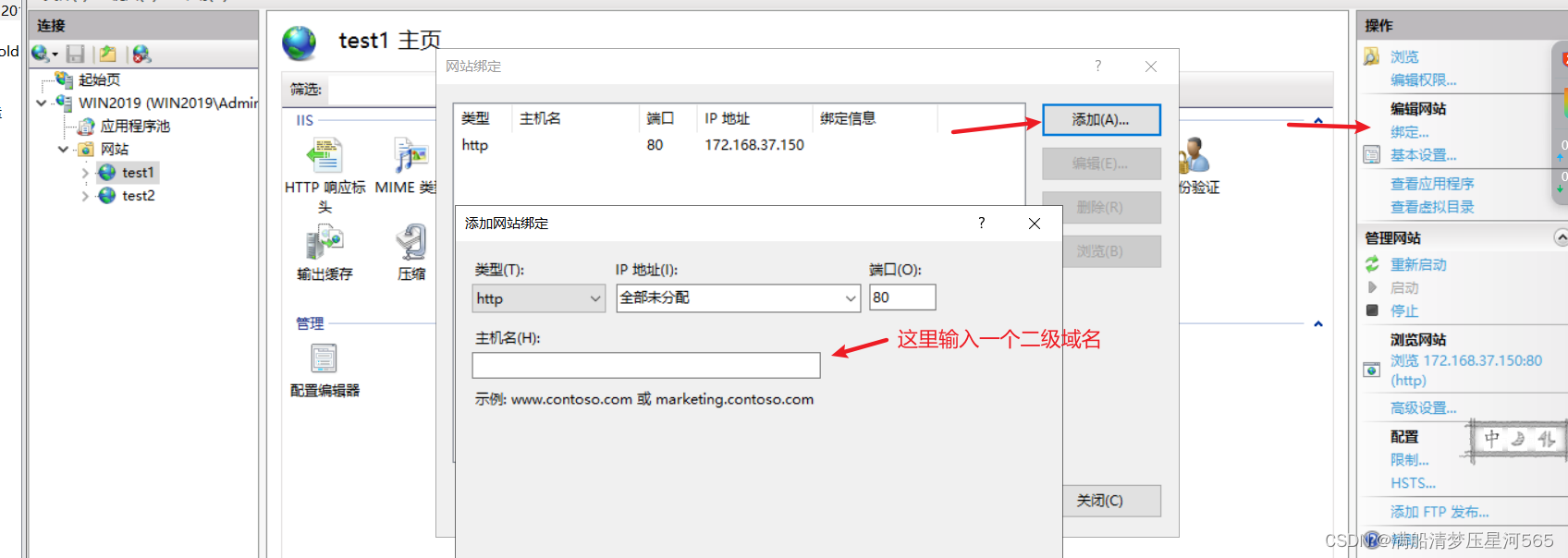The height and width of the screenshot is (558, 1568).
Task: Select the test2 site
Action: coord(138,196)
